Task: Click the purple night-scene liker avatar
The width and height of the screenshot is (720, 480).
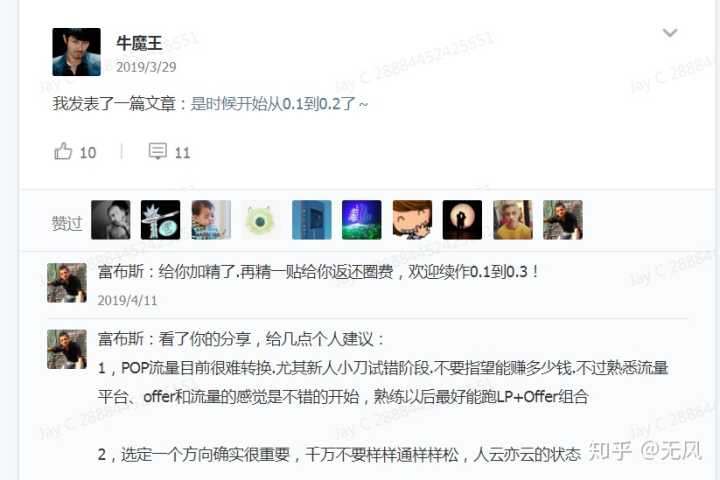Action: 361,220
